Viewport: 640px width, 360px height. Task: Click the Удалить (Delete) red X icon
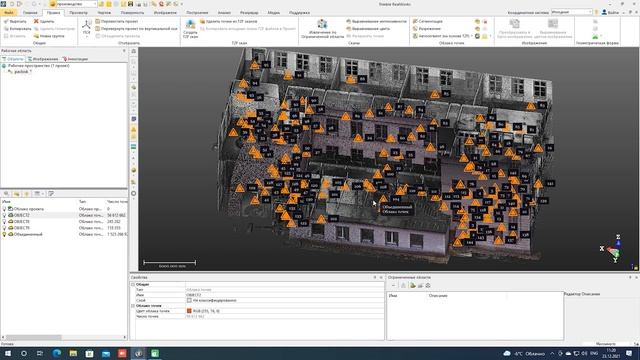[36, 21]
